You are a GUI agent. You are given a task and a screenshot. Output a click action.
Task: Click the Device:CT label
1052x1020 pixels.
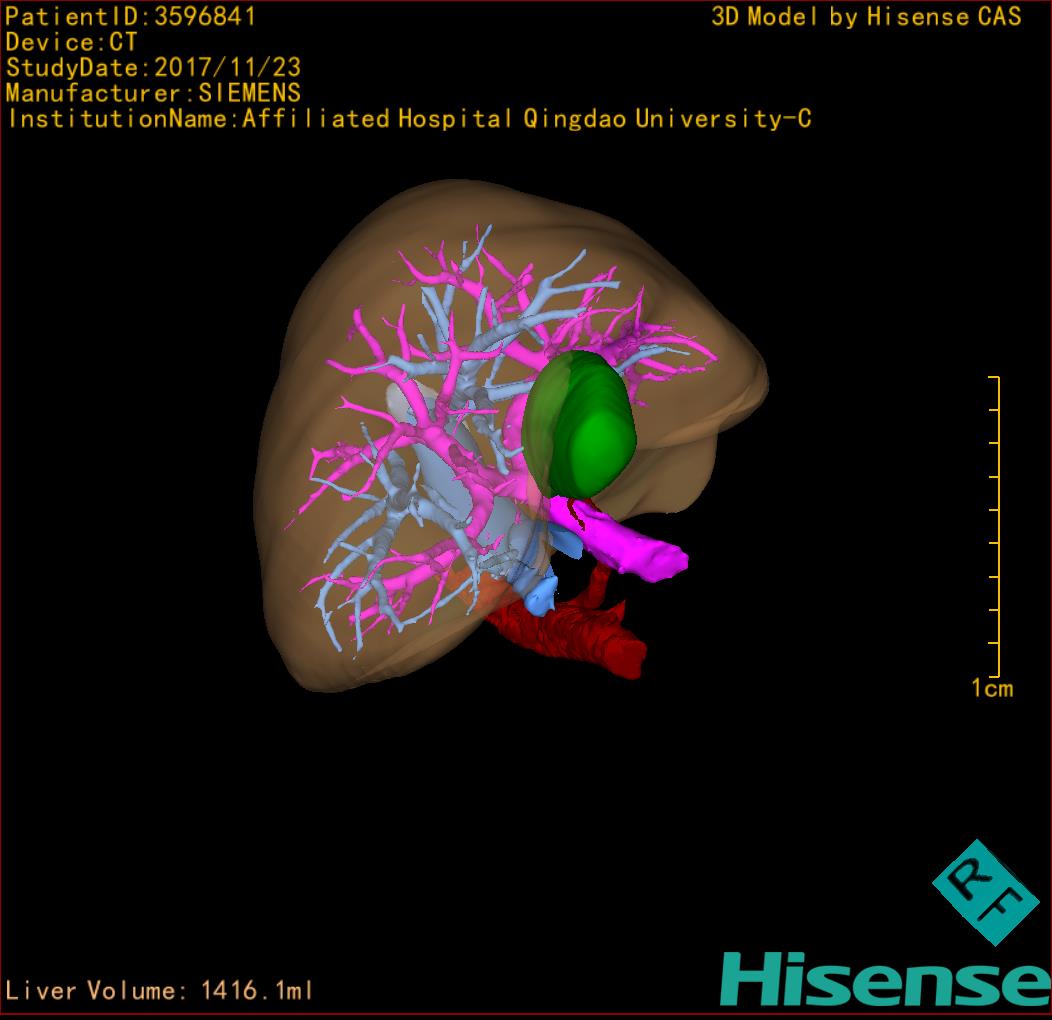pyautogui.click(x=71, y=42)
